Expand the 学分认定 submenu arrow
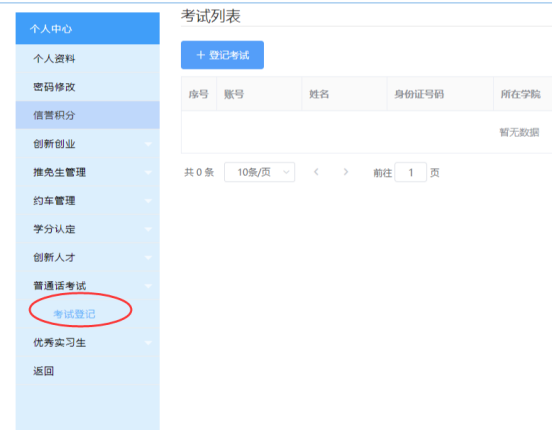 coord(148,229)
